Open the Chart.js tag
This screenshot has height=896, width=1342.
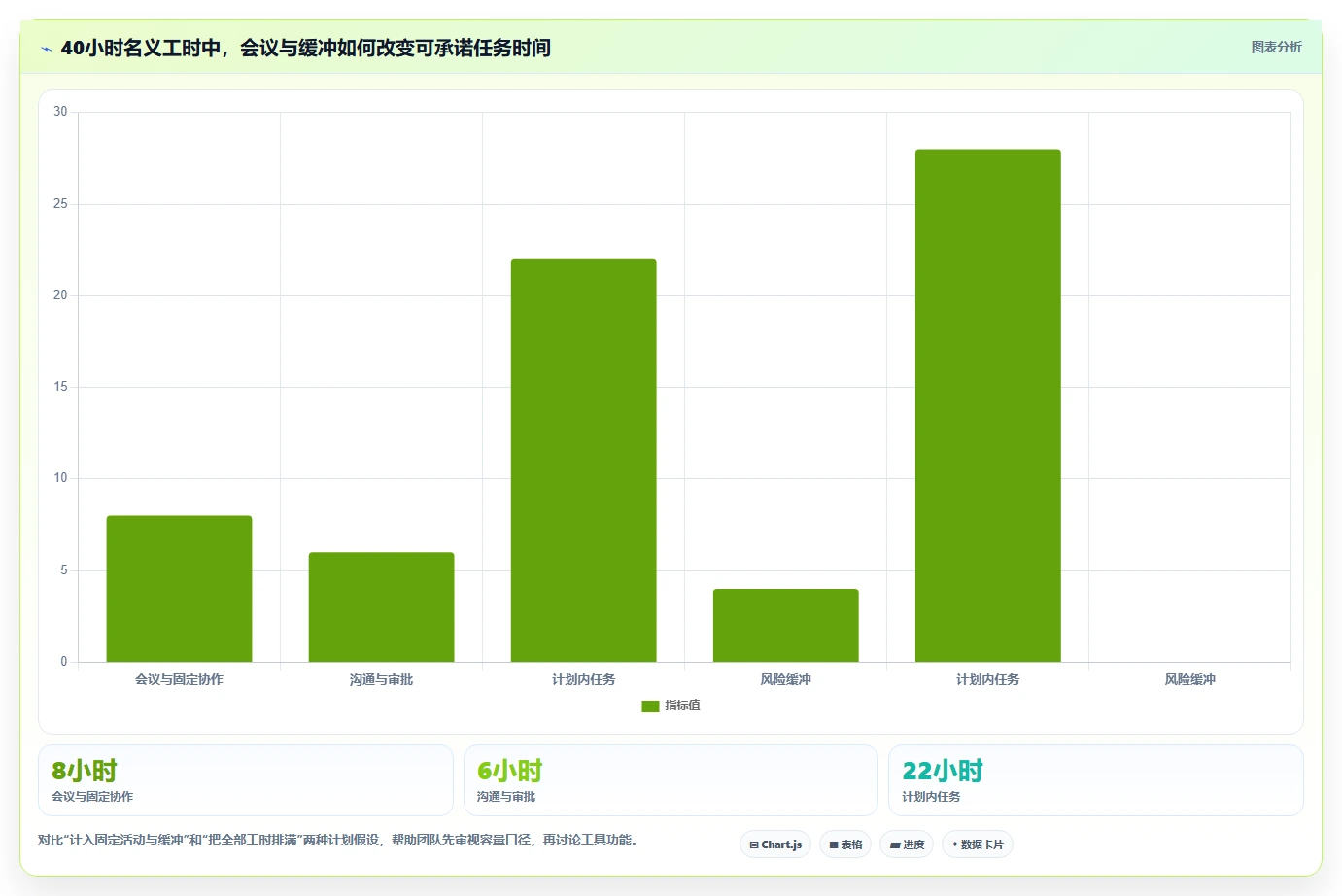point(775,844)
